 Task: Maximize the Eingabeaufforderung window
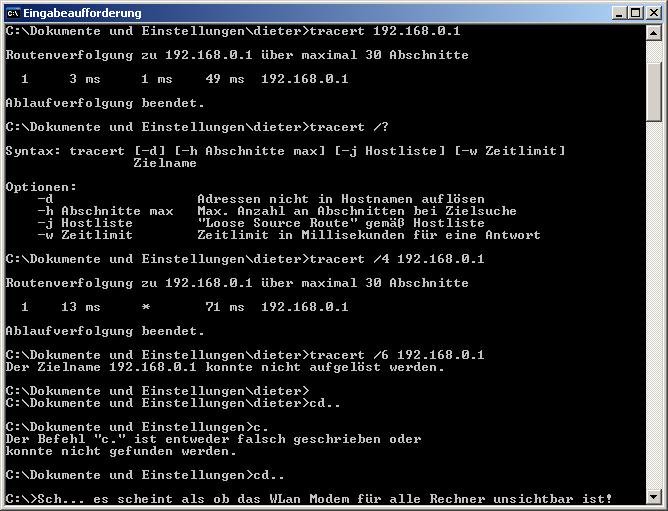pyautogui.click(x=635, y=13)
